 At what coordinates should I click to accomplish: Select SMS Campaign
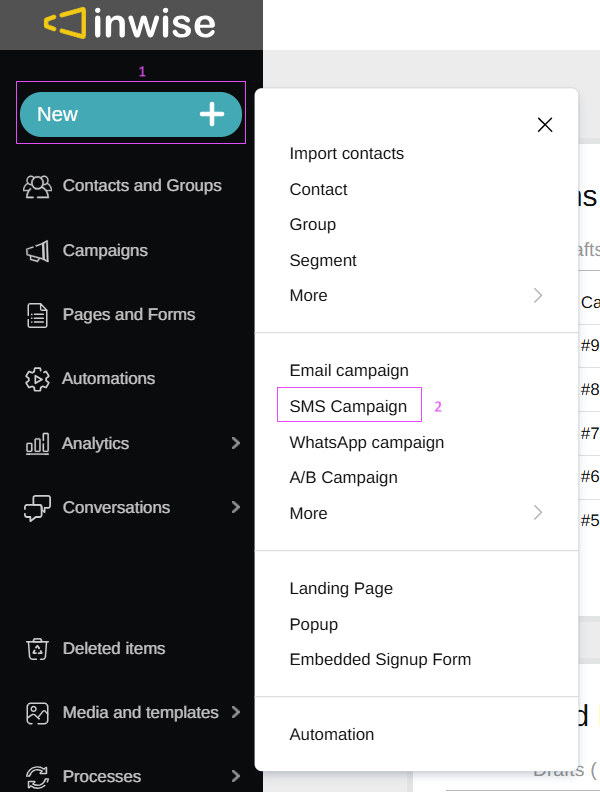348,406
